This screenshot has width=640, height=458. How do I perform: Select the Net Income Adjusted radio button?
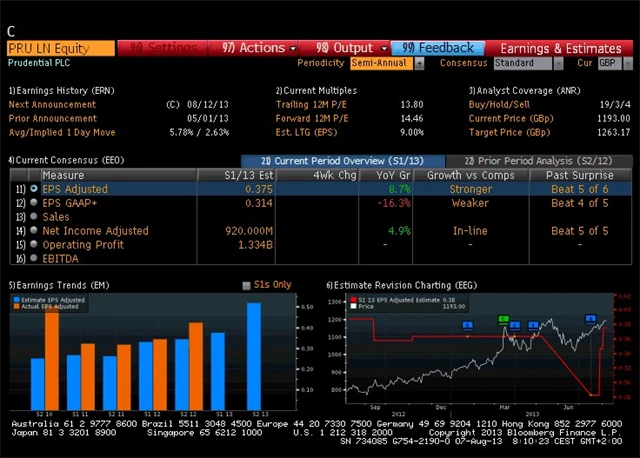coord(34,230)
